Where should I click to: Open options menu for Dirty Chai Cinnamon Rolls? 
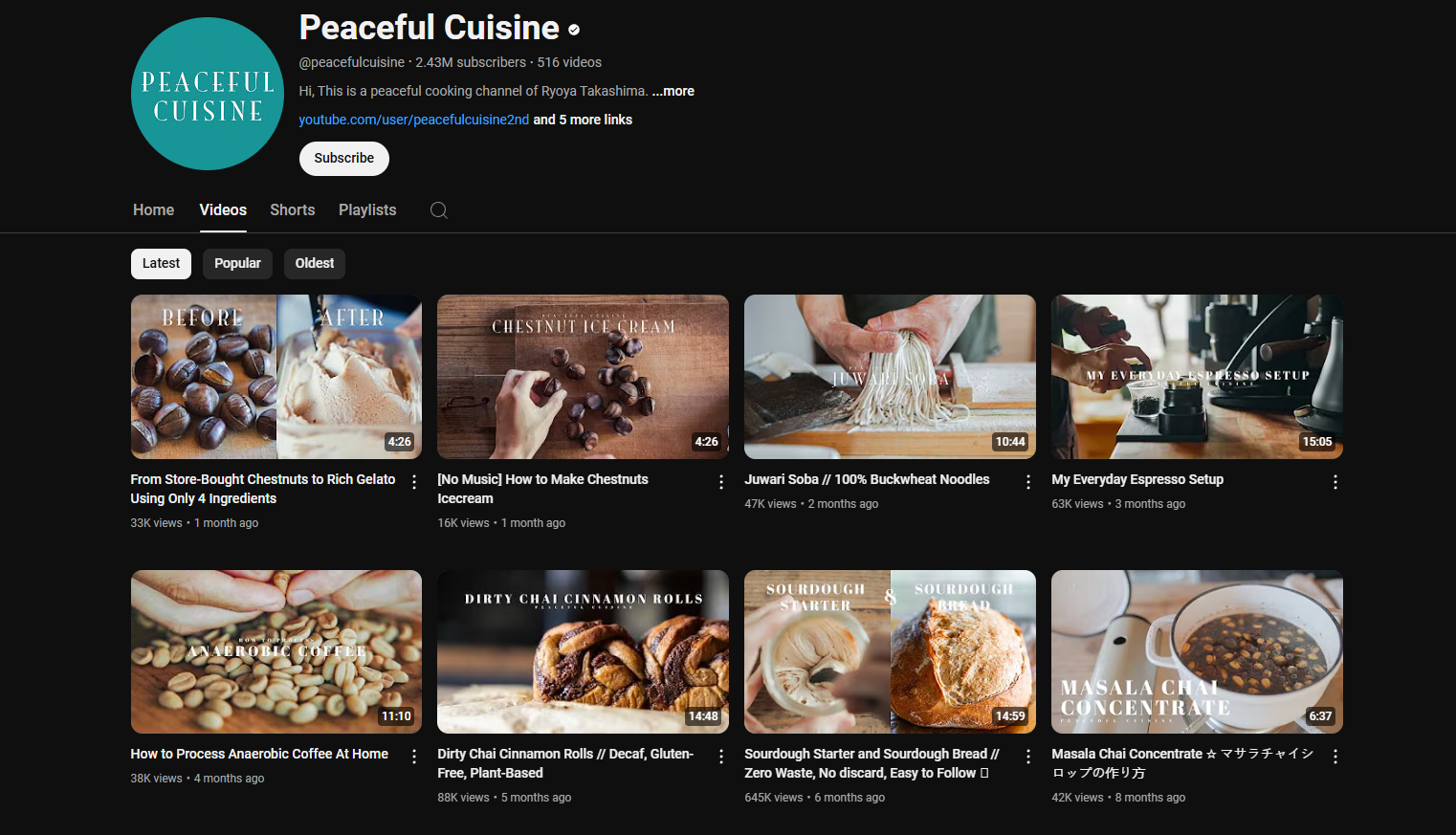[721, 757]
